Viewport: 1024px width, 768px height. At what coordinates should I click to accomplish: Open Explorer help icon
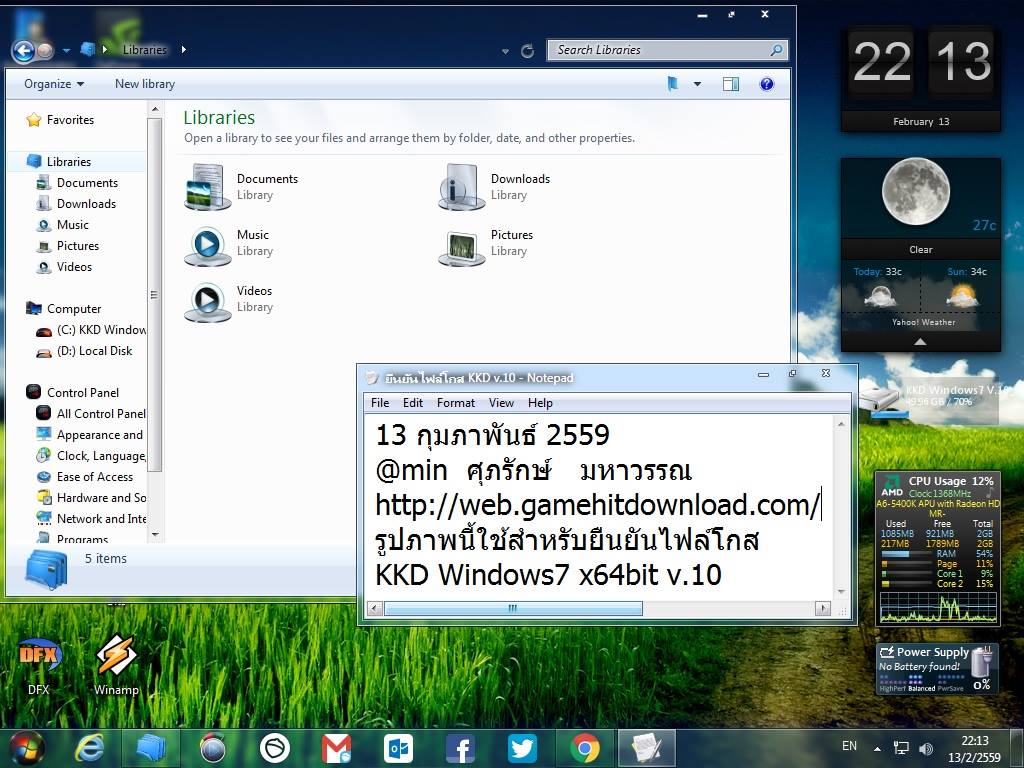pyautogui.click(x=767, y=84)
